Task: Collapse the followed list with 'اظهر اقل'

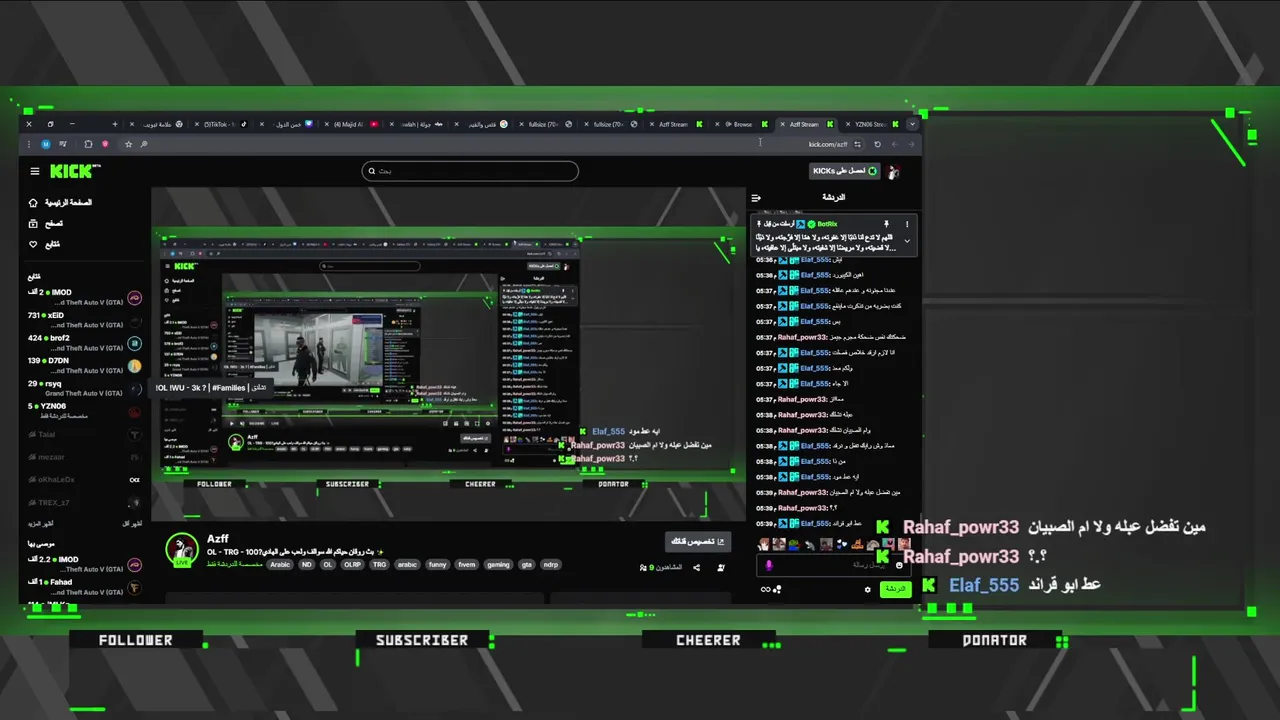Action: point(132,524)
